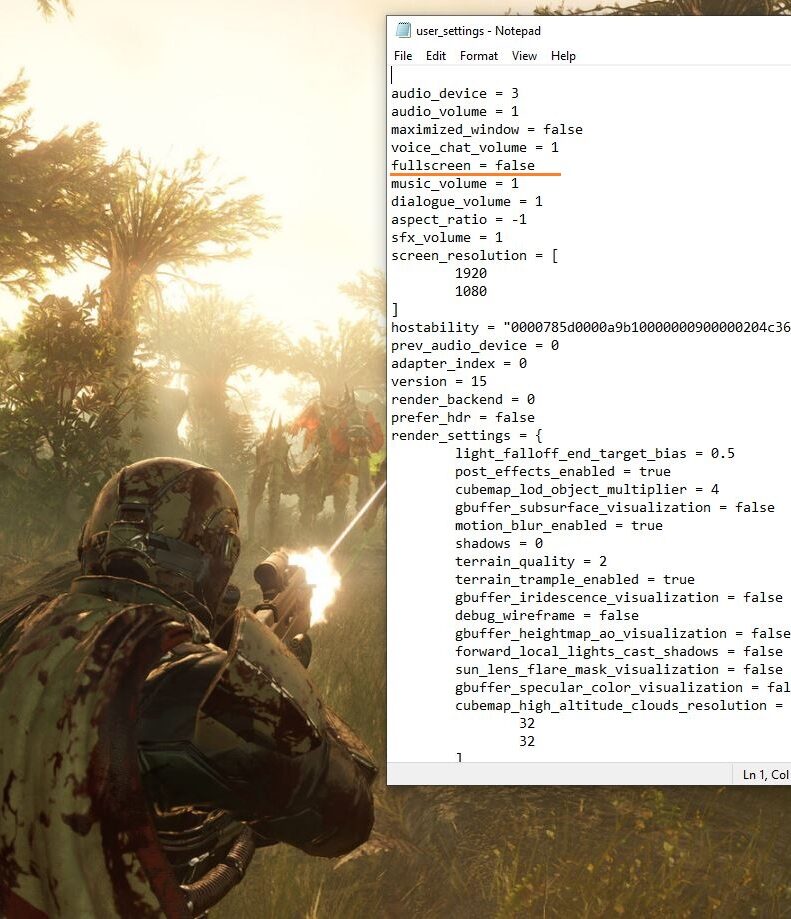
Task: Click the line "maximized_window = false"
Action: [487, 130]
